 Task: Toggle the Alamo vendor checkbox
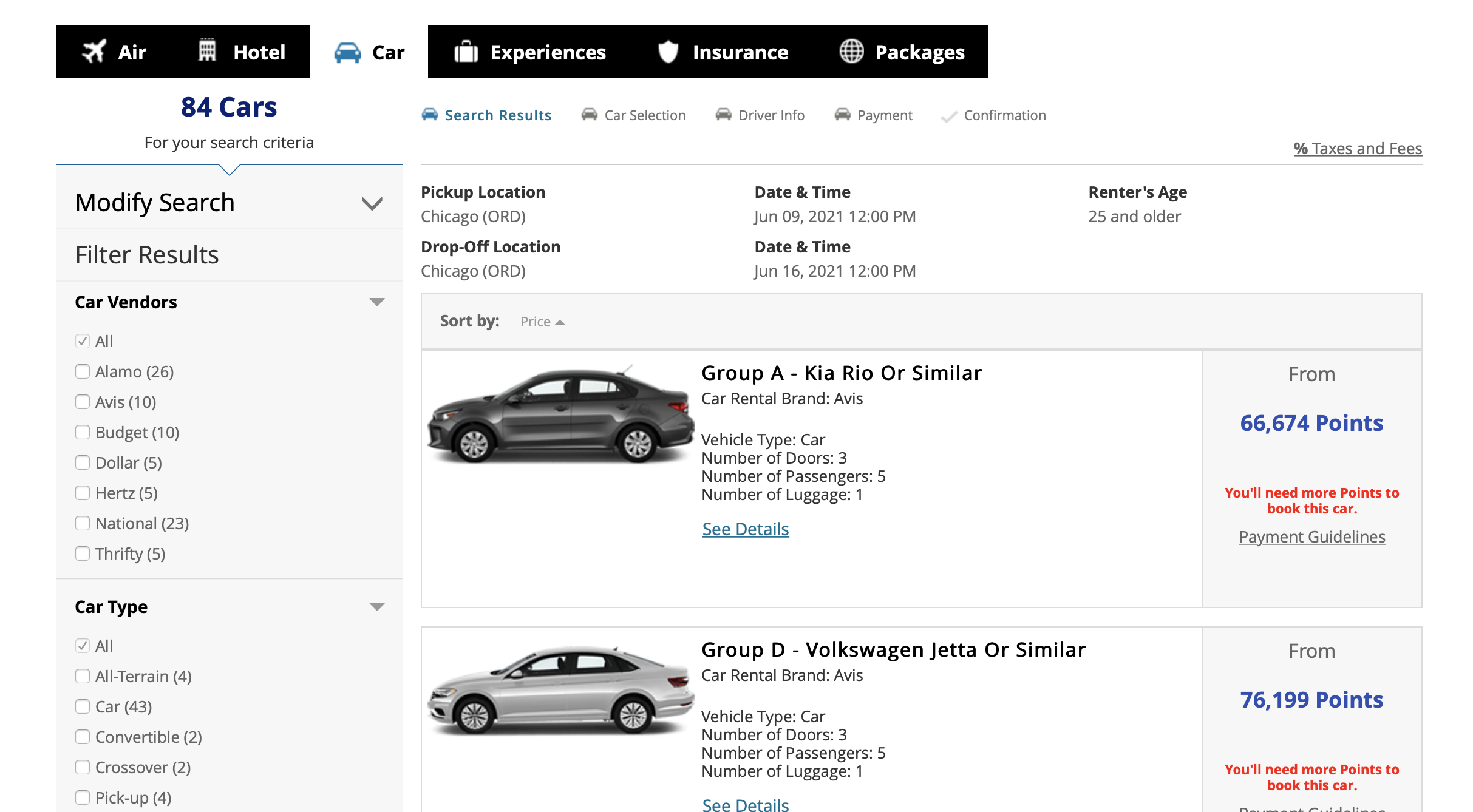pyautogui.click(x=82, y=371)
